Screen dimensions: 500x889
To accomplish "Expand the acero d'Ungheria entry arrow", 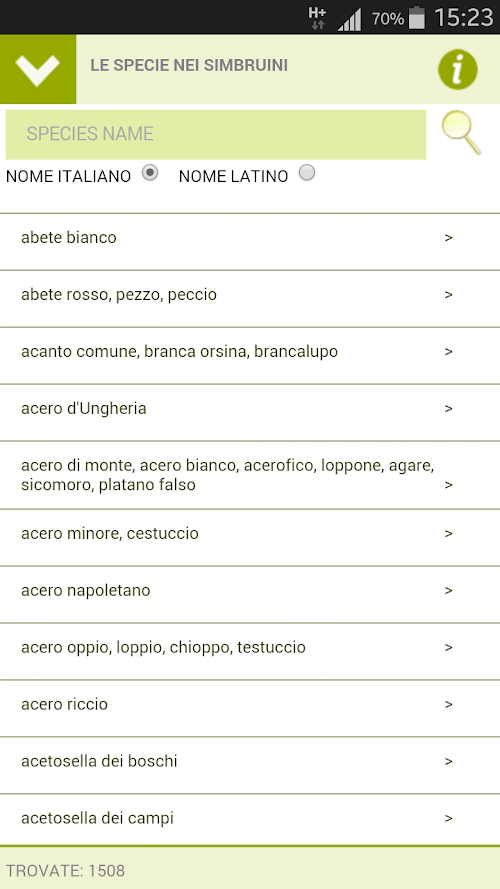I will pyautogui.click(x=448, y=409).
